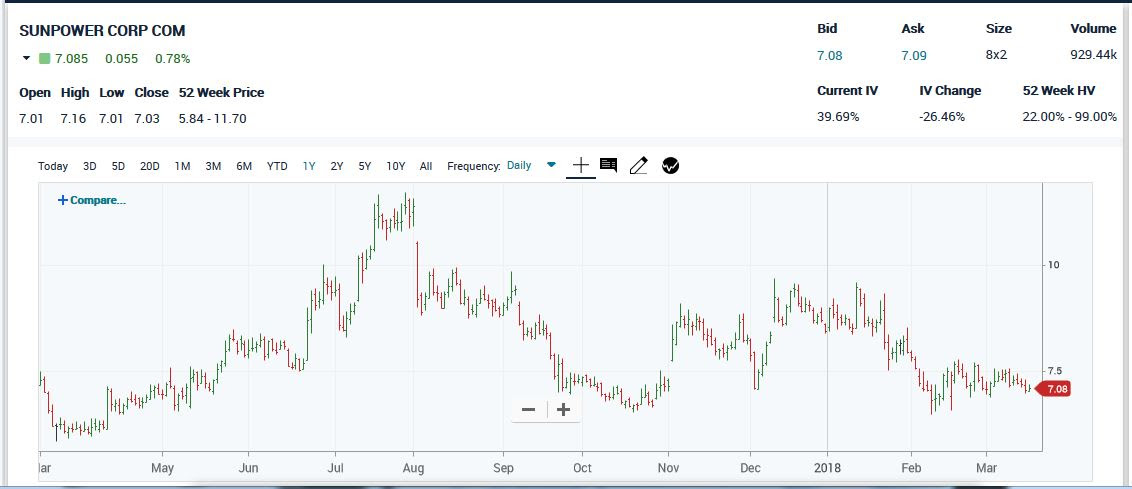Switch chart range to Today
The image size is (1132, 489).
point(53,166)
